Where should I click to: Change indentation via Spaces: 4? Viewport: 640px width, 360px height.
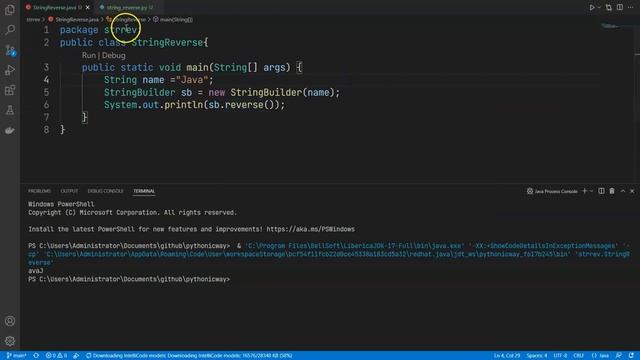(x=537, y=356)
